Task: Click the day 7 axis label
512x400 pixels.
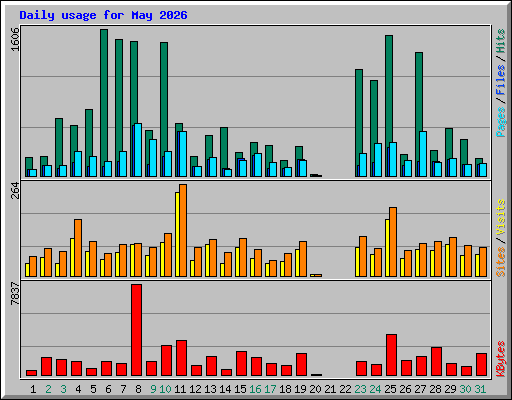Action: (x=123, y=389)
